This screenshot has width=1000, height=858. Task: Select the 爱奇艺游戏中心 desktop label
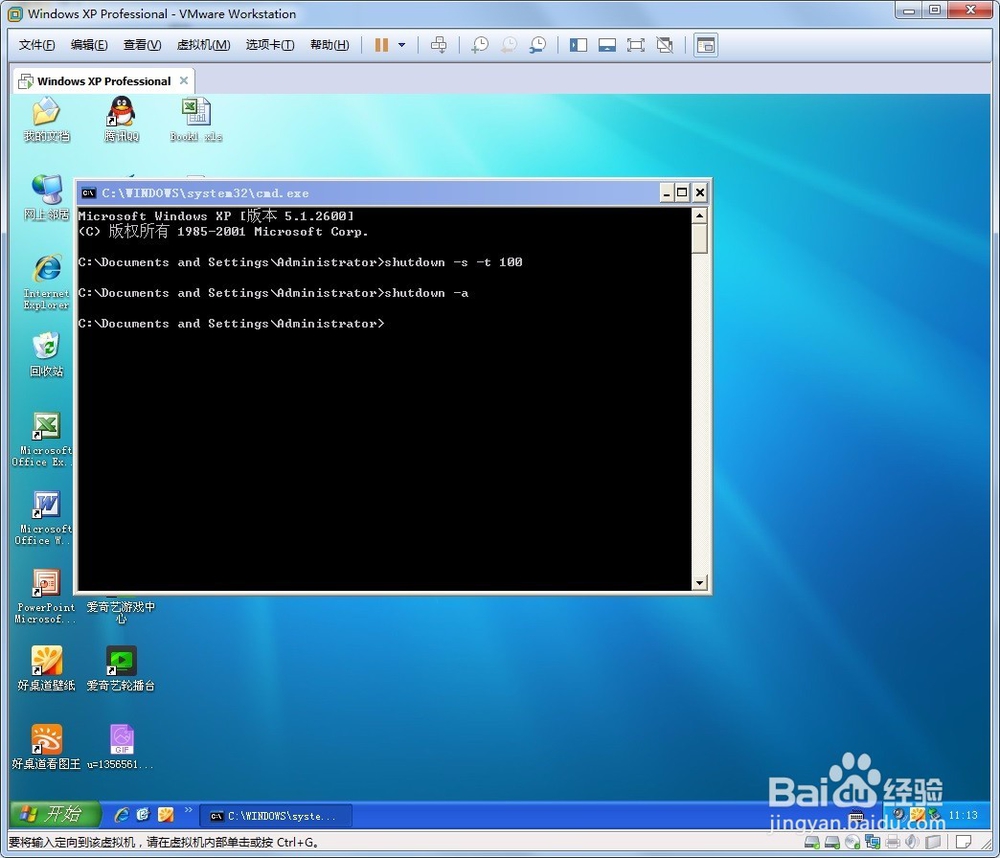(121, 612)
